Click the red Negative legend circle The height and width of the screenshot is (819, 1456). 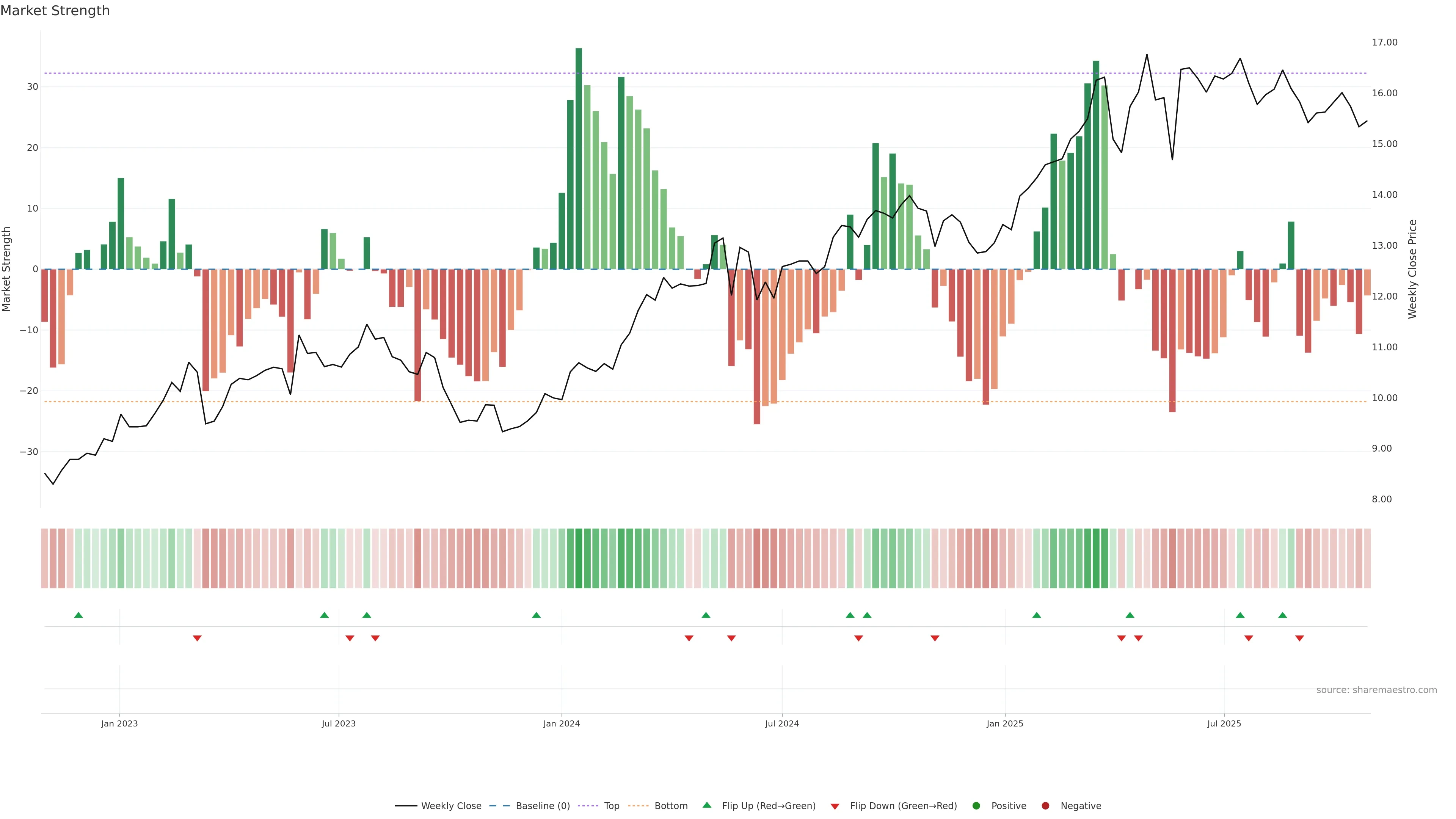click(1045, 806)
